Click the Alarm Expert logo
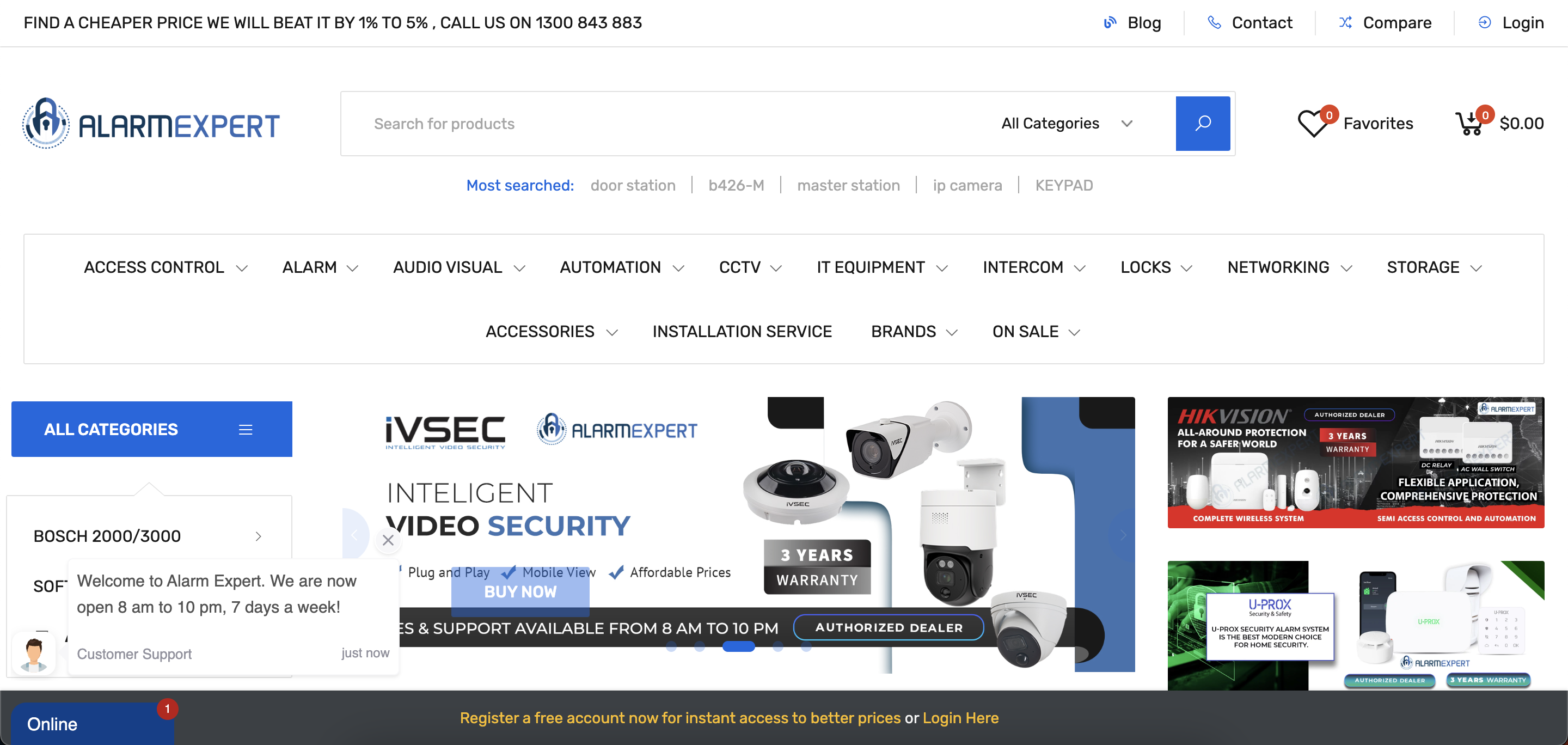Screen dimensions: 1568x745 [151, 124]
